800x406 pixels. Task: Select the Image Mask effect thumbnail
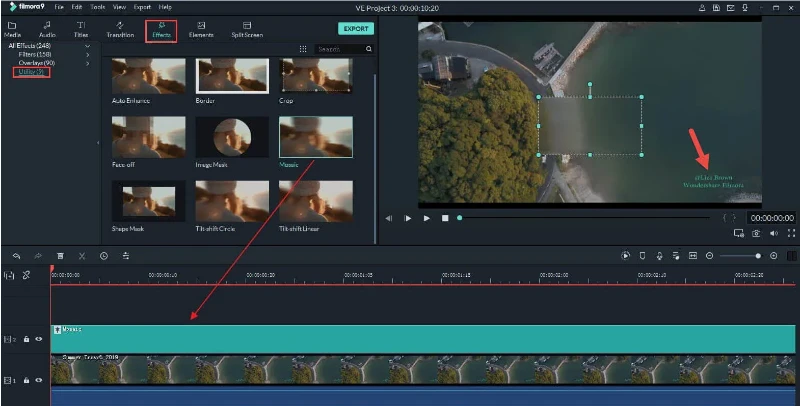point(232,137)
